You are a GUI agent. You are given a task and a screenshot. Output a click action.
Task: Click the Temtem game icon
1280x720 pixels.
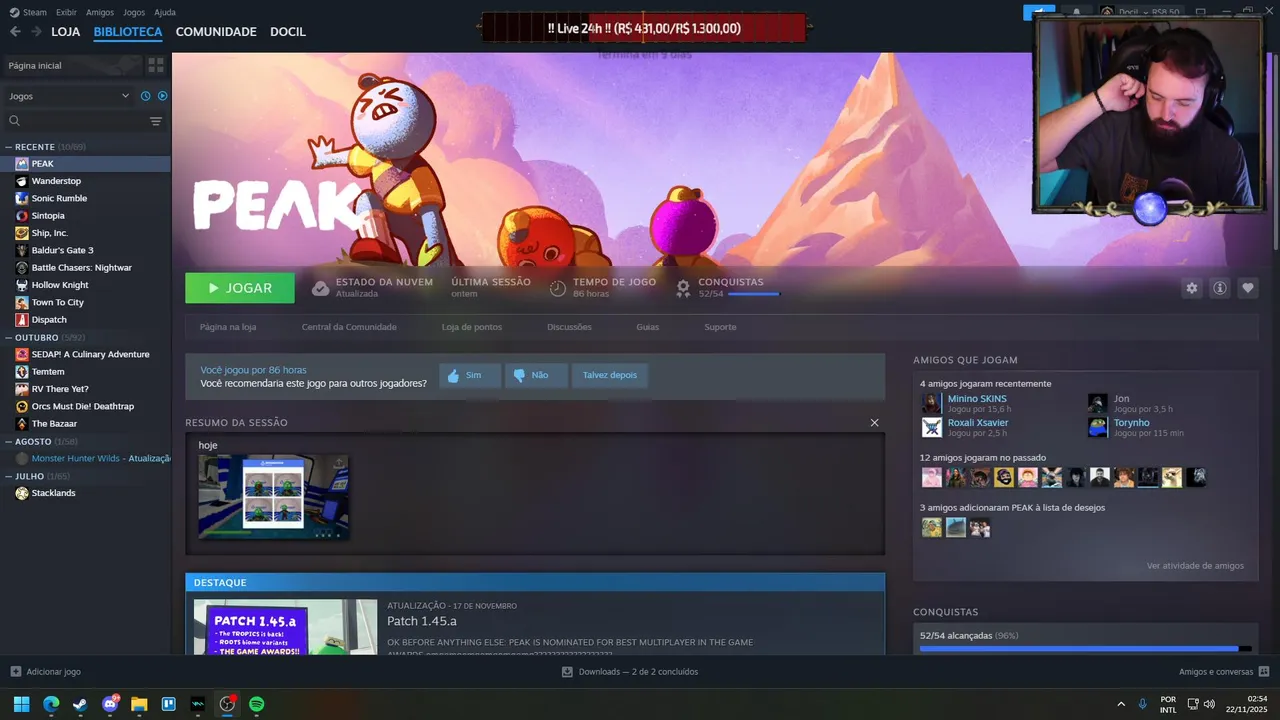pos(22,372)
